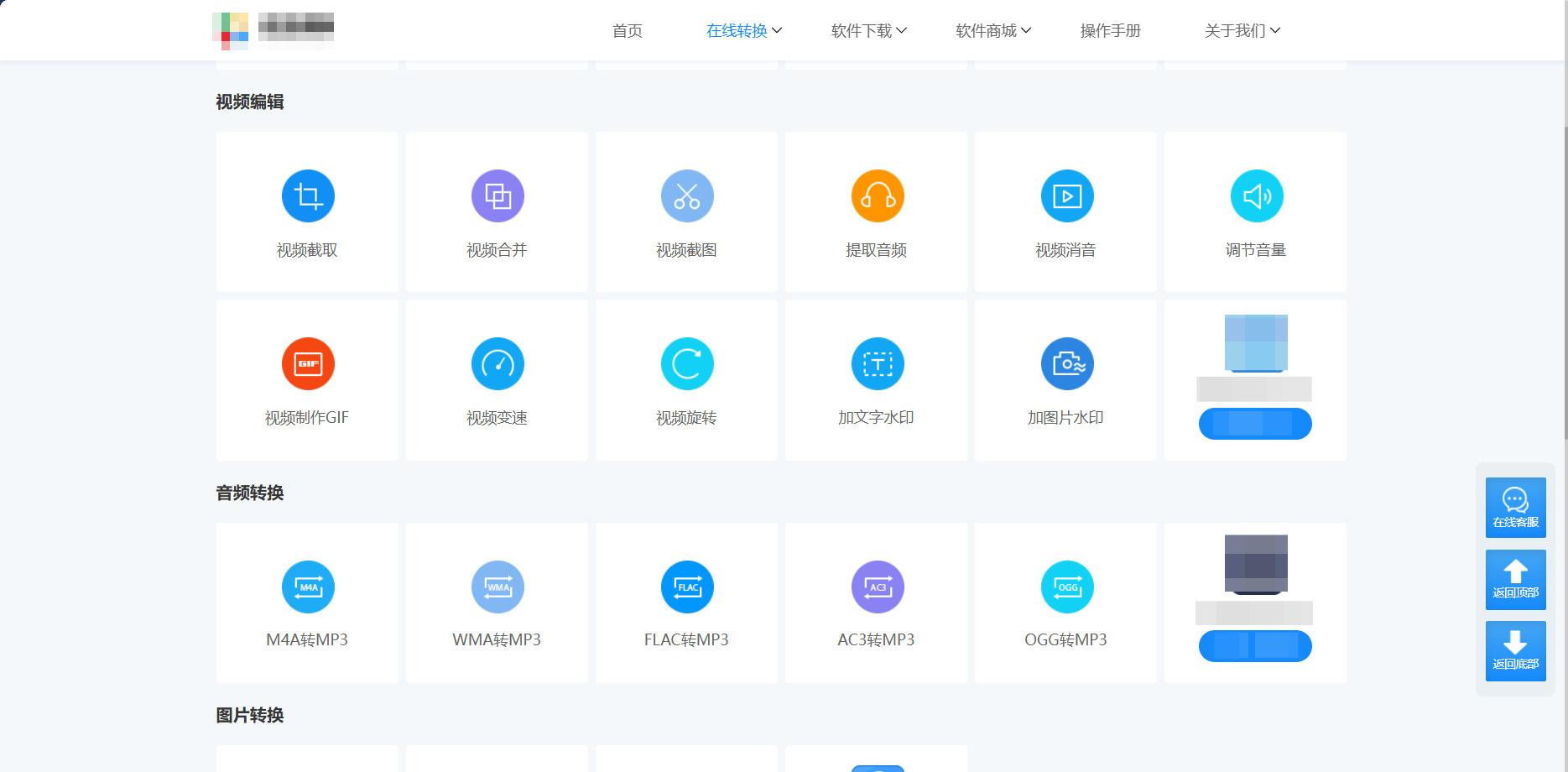The width and height of the screenshot is (1568, 772).
Task: Expand chevron beside 软件商城
Action: click(x=1026, y=30)
